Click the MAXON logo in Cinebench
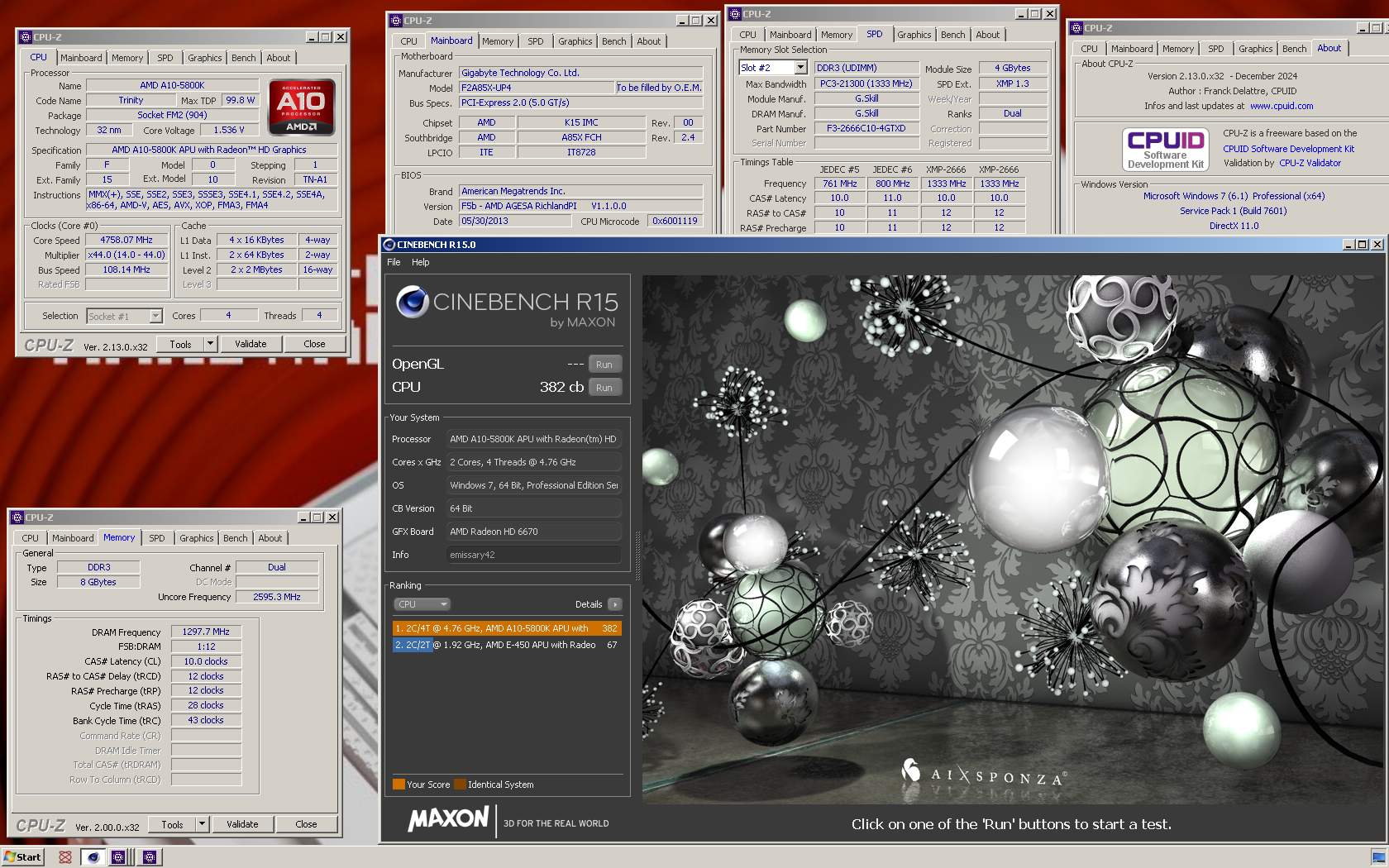This screenshot has width=1389, height=868. tap(448, 819)
